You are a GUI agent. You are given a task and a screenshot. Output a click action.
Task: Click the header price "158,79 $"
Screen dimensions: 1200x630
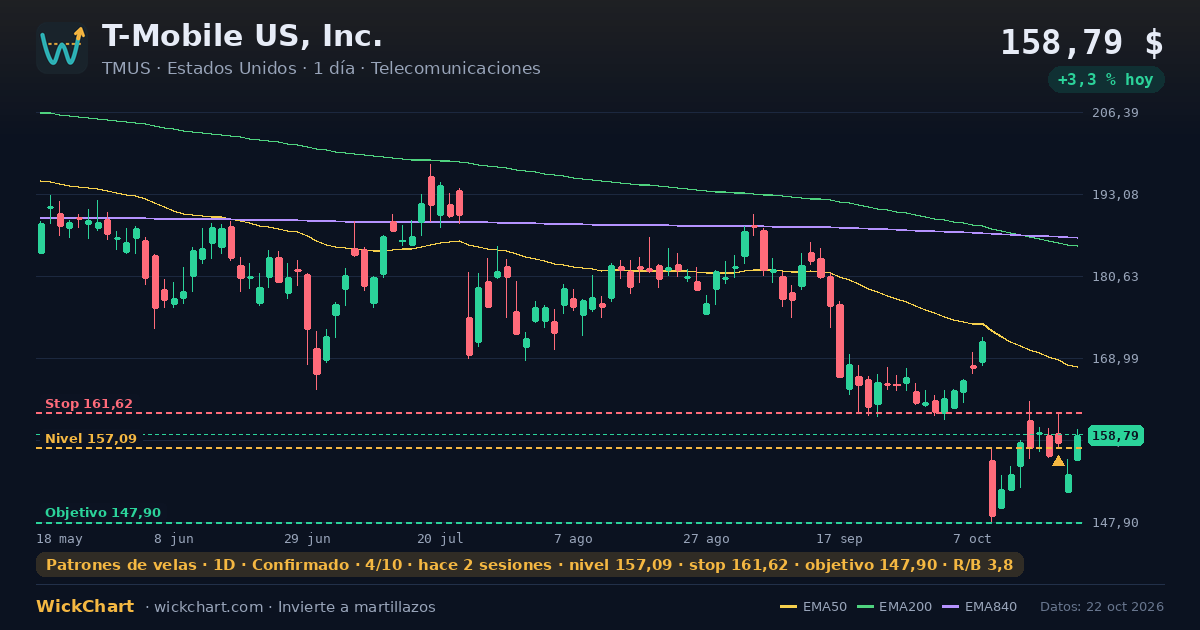(x=1082, y=43)
